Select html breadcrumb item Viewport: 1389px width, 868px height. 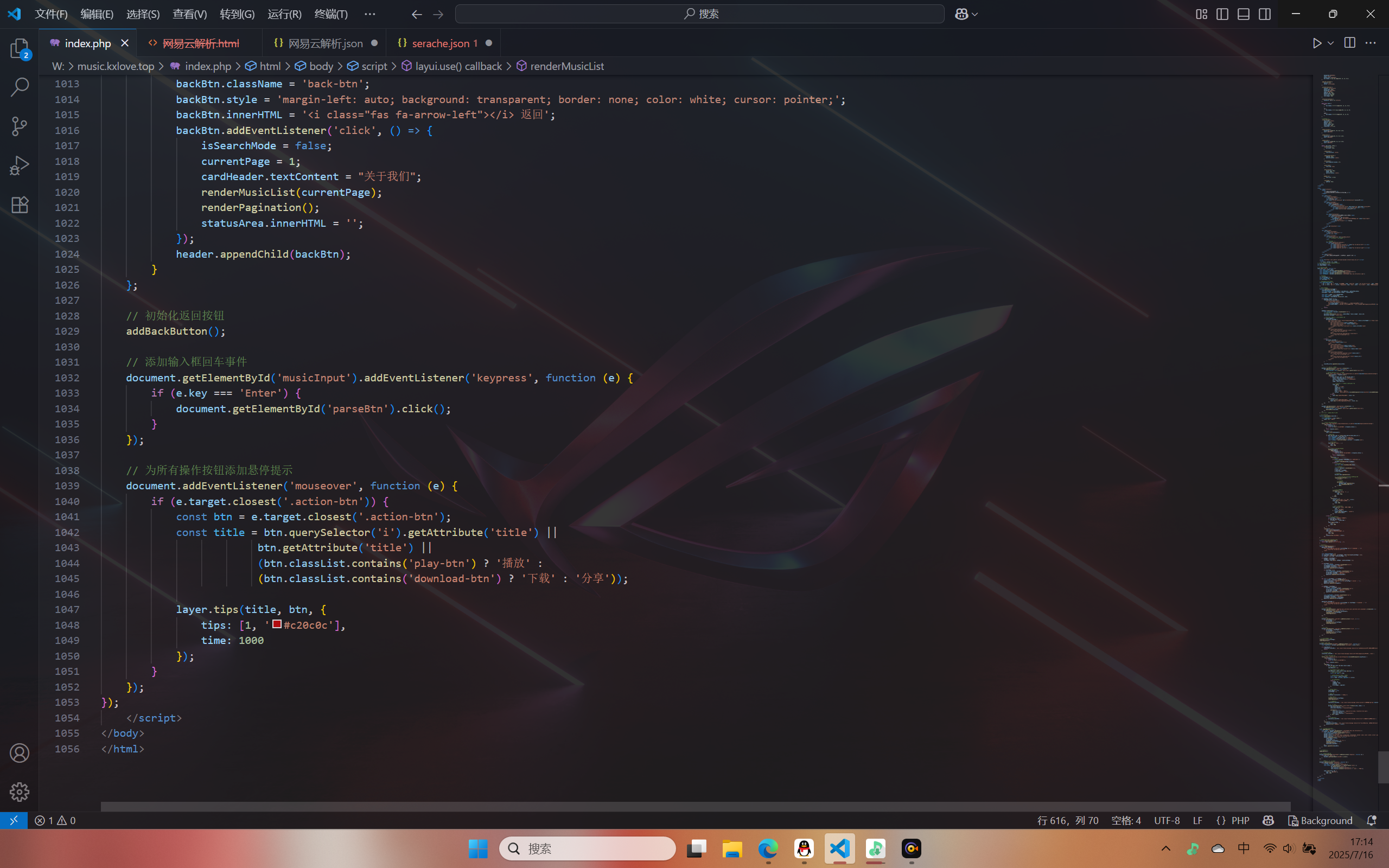264,66
